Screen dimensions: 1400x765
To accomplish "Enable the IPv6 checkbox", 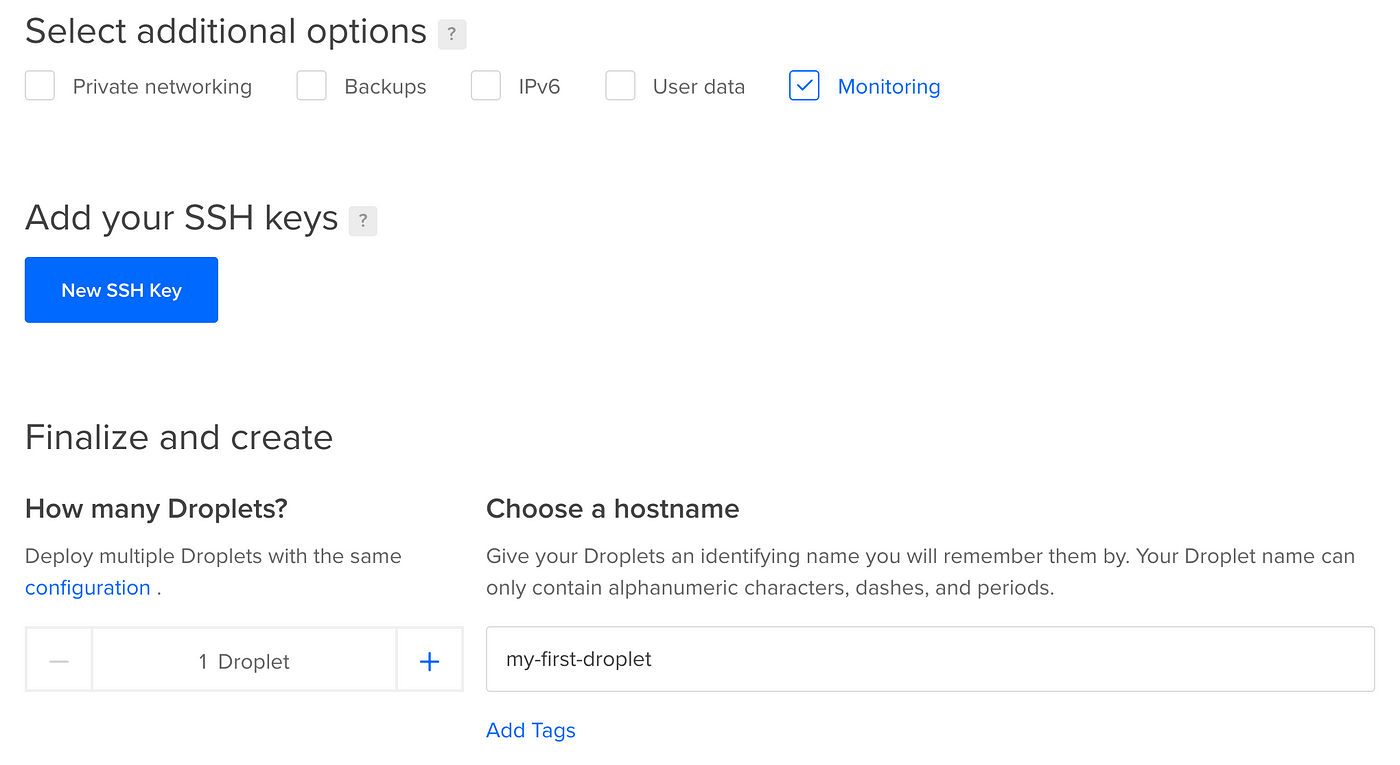I will point(486,86).
